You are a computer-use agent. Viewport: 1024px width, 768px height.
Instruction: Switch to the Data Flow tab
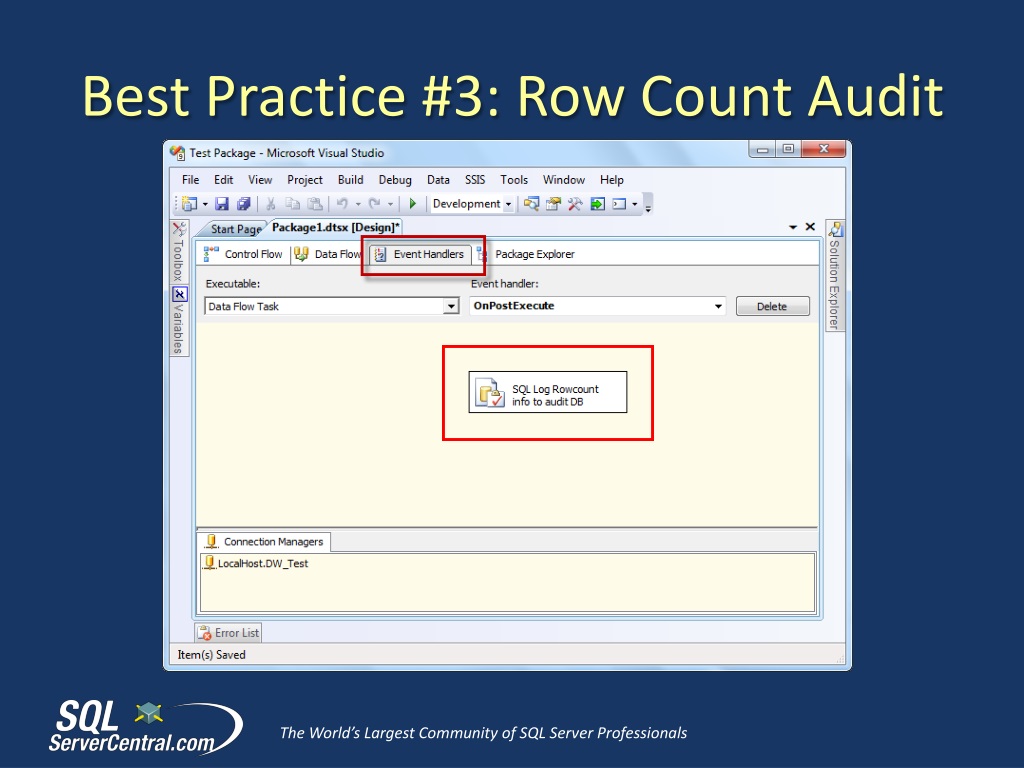click(329, 254)
